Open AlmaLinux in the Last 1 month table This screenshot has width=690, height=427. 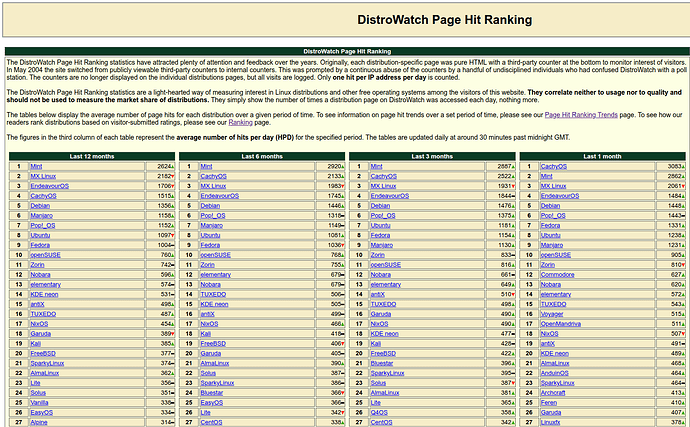click(555, 363)
